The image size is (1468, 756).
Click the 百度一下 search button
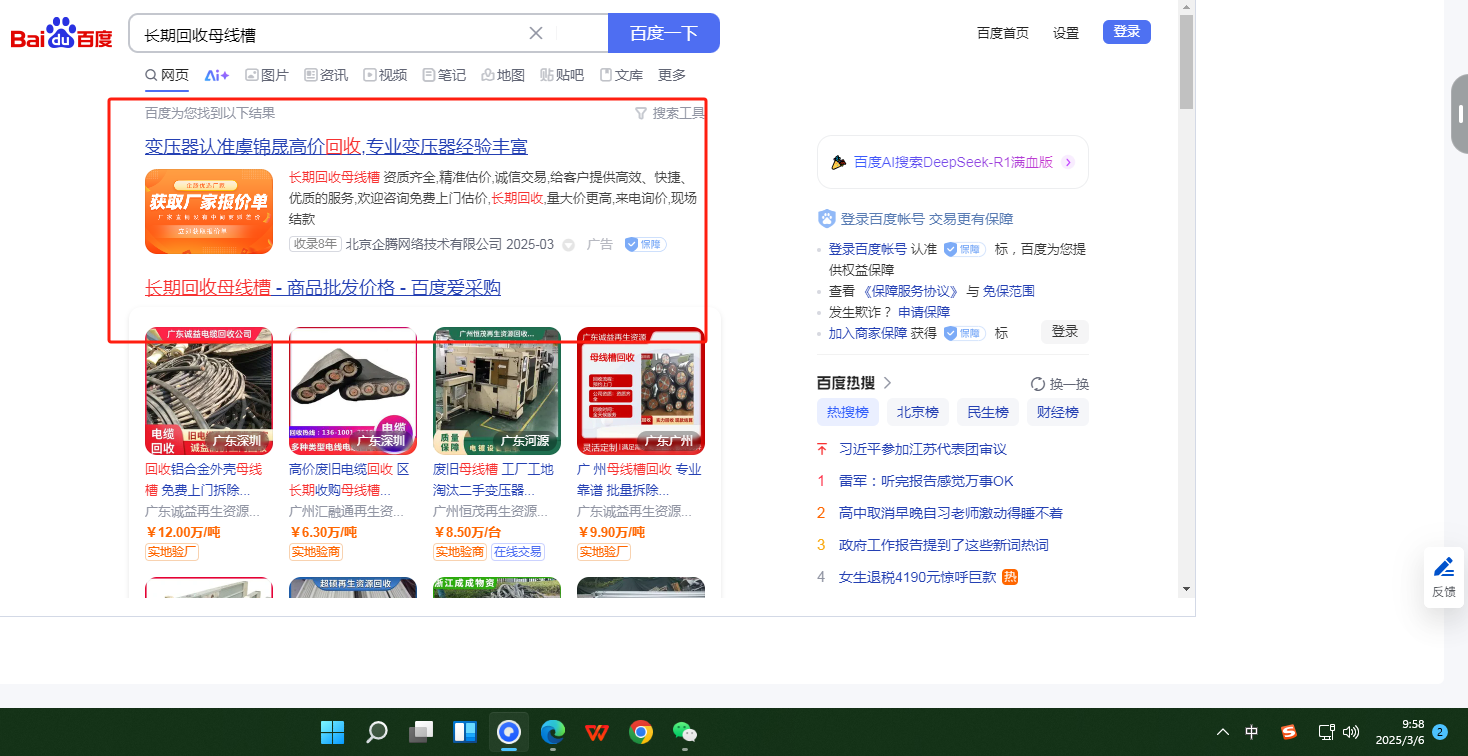click(x=664, y=33)
